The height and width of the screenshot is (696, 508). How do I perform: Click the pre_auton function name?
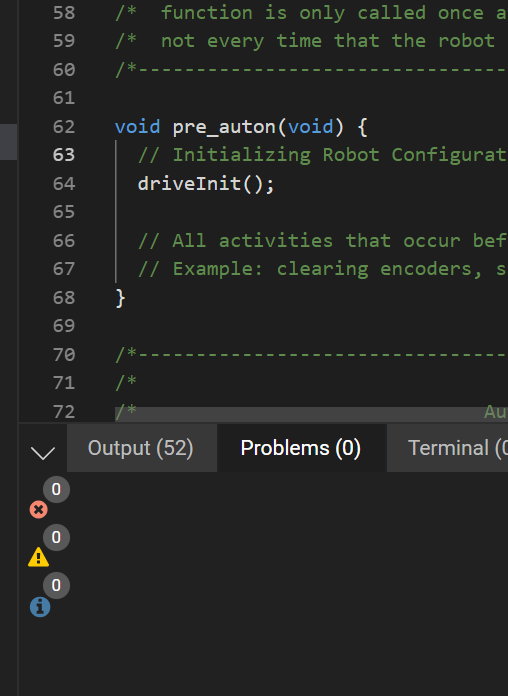(x=224, y=127)
